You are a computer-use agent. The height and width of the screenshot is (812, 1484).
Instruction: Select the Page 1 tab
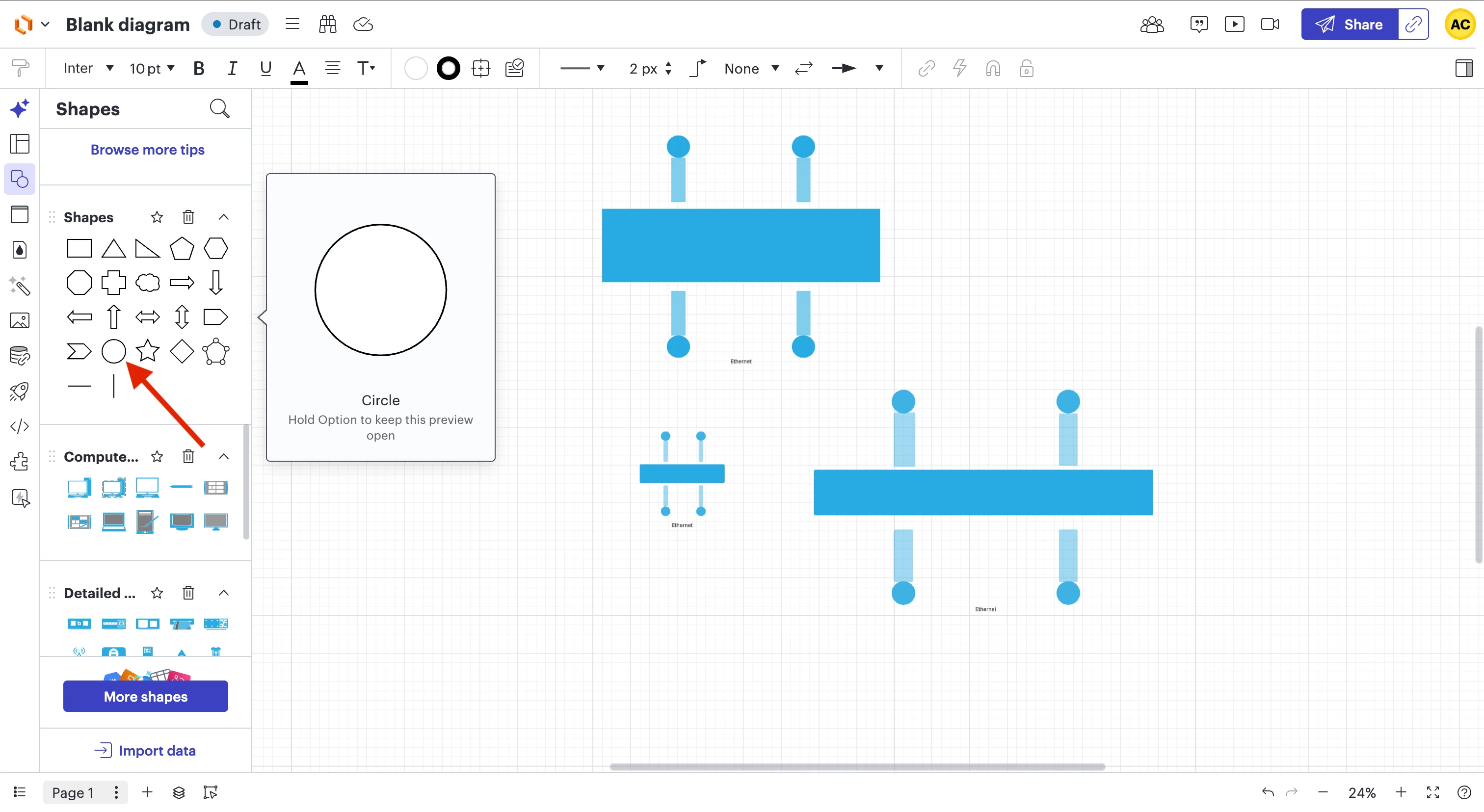[x=73, y=792]
